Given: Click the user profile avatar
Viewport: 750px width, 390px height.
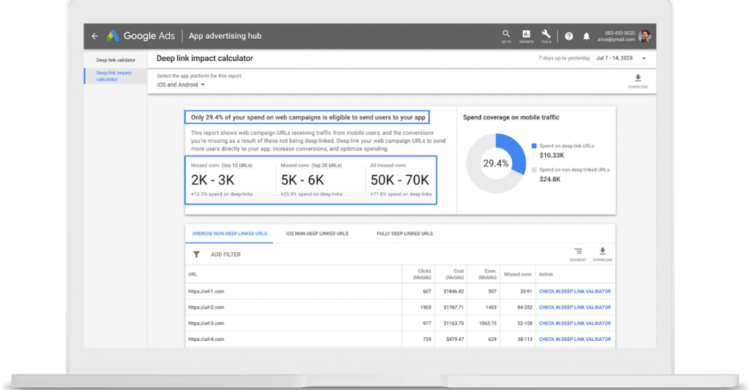Looking at the screenshot, I should click(644, 36).
